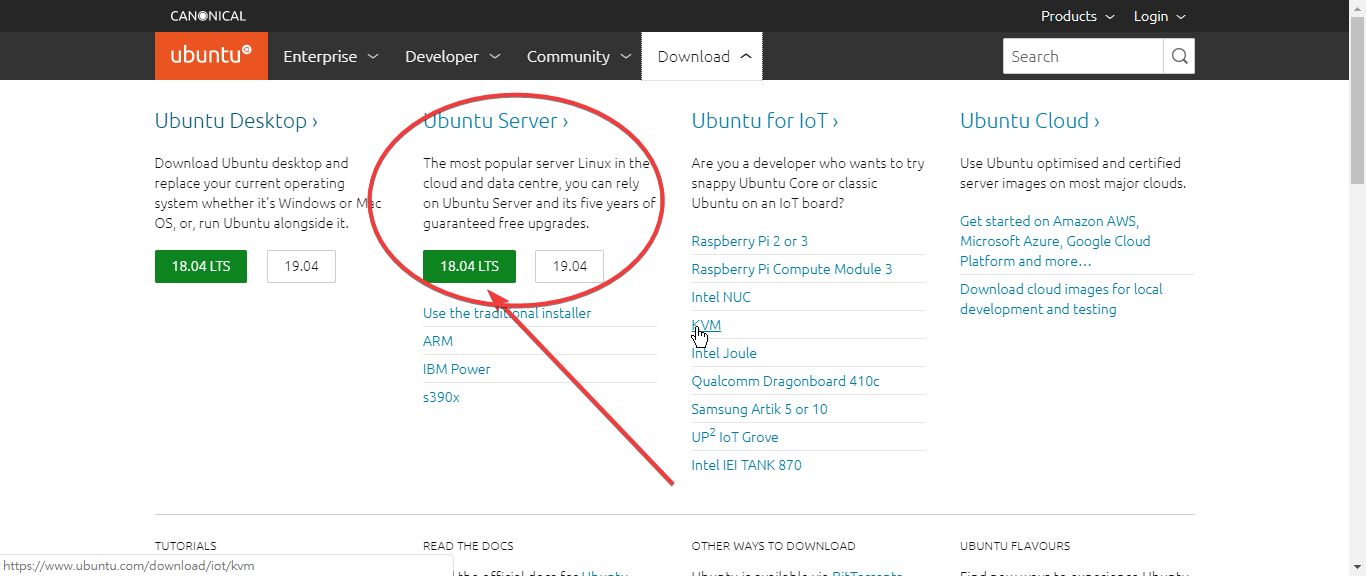The width and height of the screenshot is (1366, 576).
Task: Click the UBUNTU FLAVOURS heading
Action: click(x=1015, y=546)
